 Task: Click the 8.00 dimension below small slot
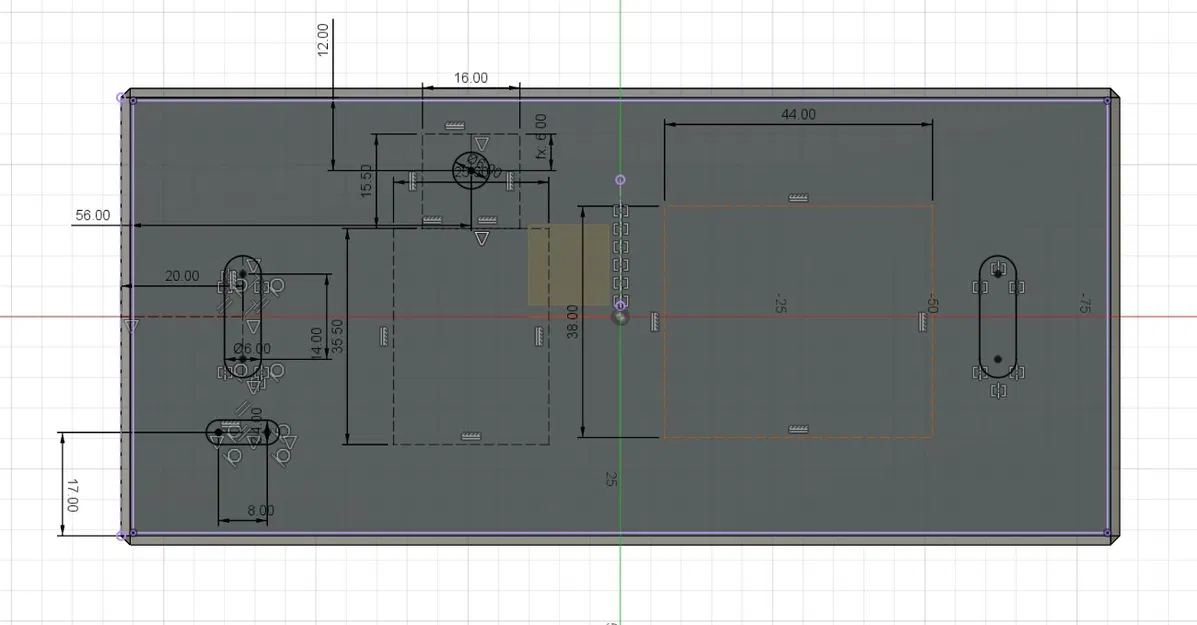click(260, 510)
